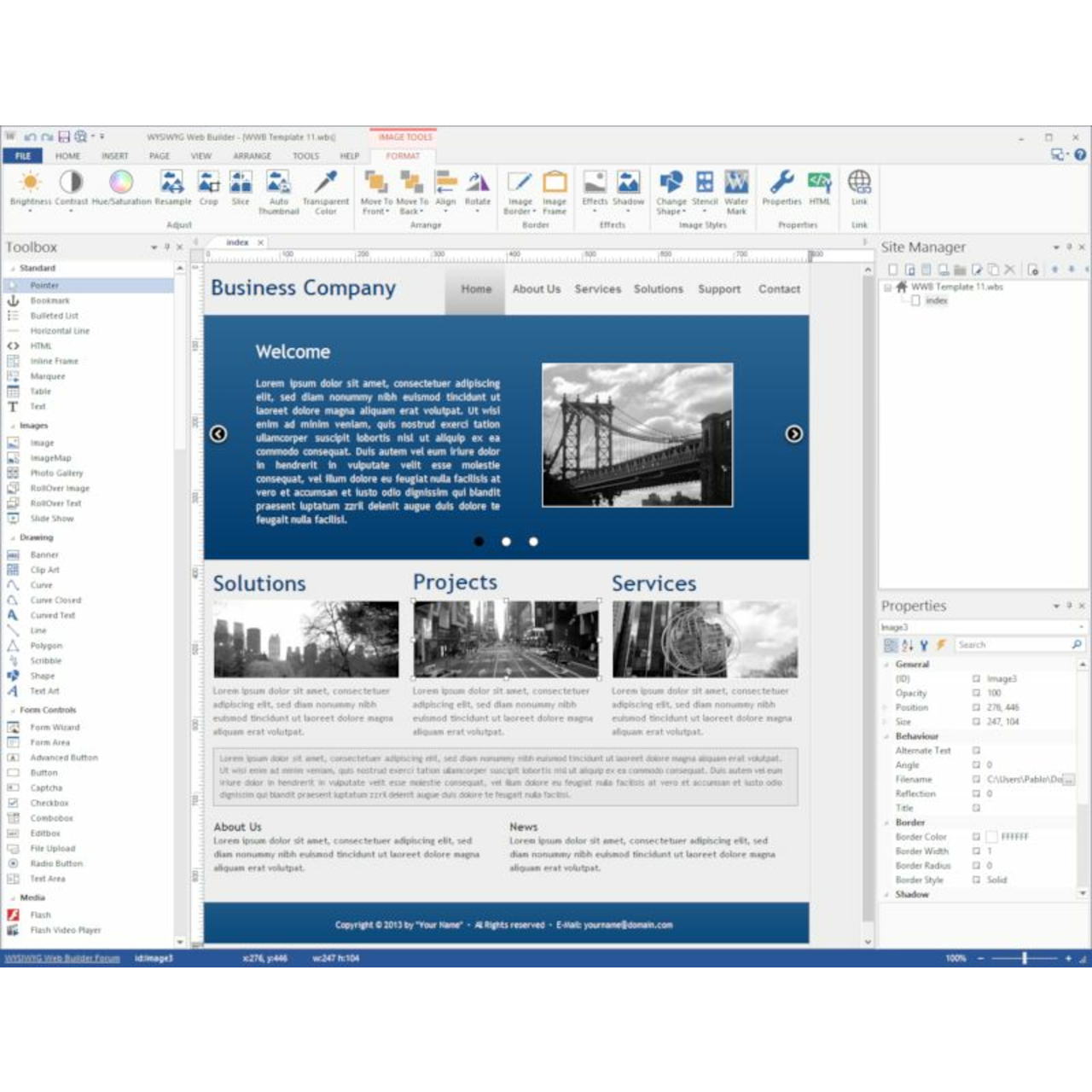Screen dimensions: 1092x1092
Task: Select the Hue/Saturation tool
Action: pos(121,183)
